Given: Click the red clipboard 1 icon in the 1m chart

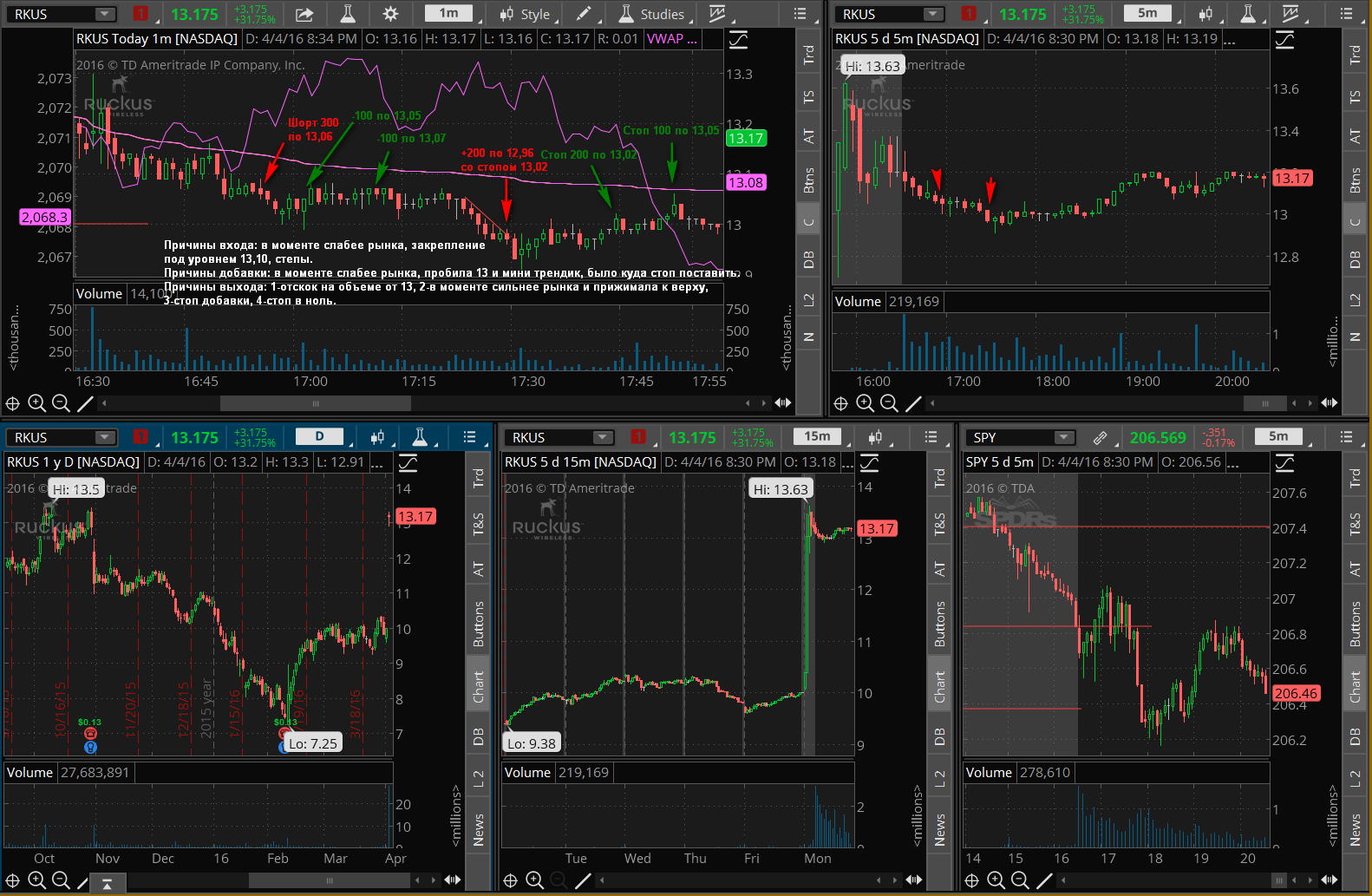Looking at the screenshot, I should (140, 14).
